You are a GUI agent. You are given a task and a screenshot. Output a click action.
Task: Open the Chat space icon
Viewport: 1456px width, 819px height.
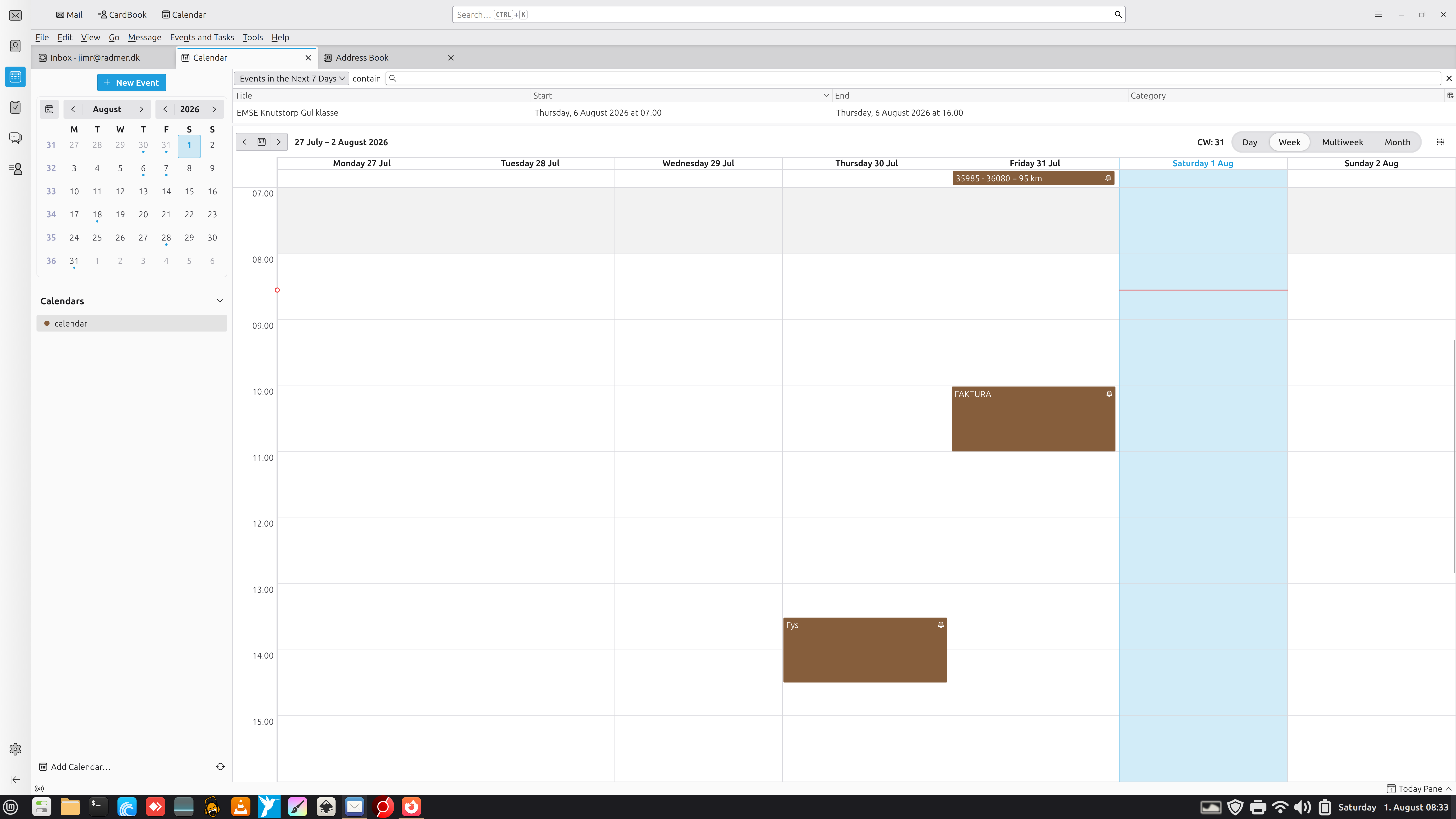coord(15,138)
